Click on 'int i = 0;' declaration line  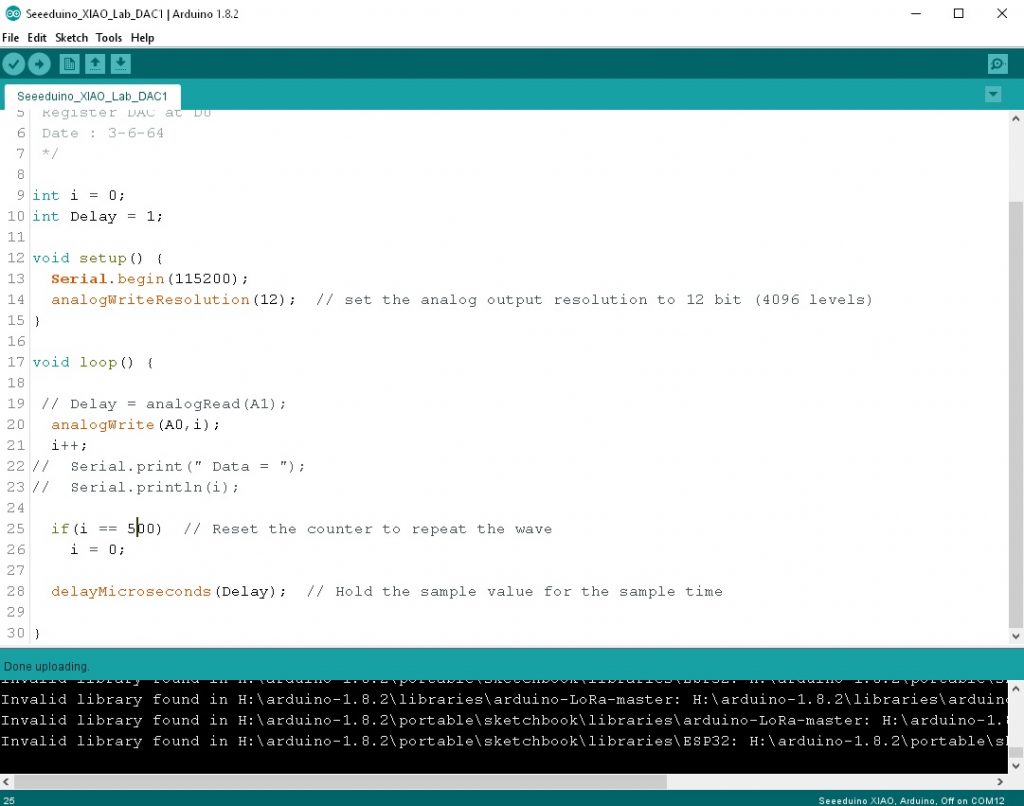[78, 195]
